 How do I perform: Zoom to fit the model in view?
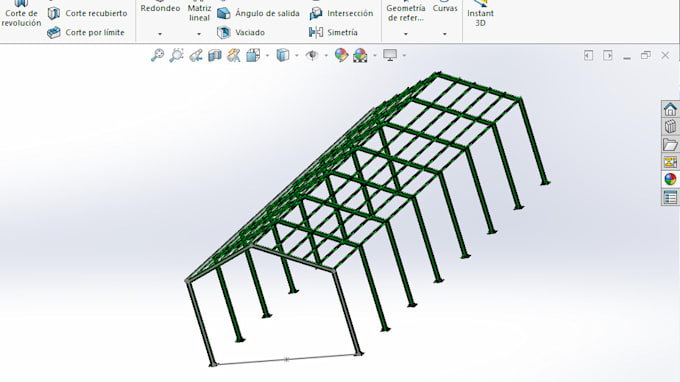[157, 56]
